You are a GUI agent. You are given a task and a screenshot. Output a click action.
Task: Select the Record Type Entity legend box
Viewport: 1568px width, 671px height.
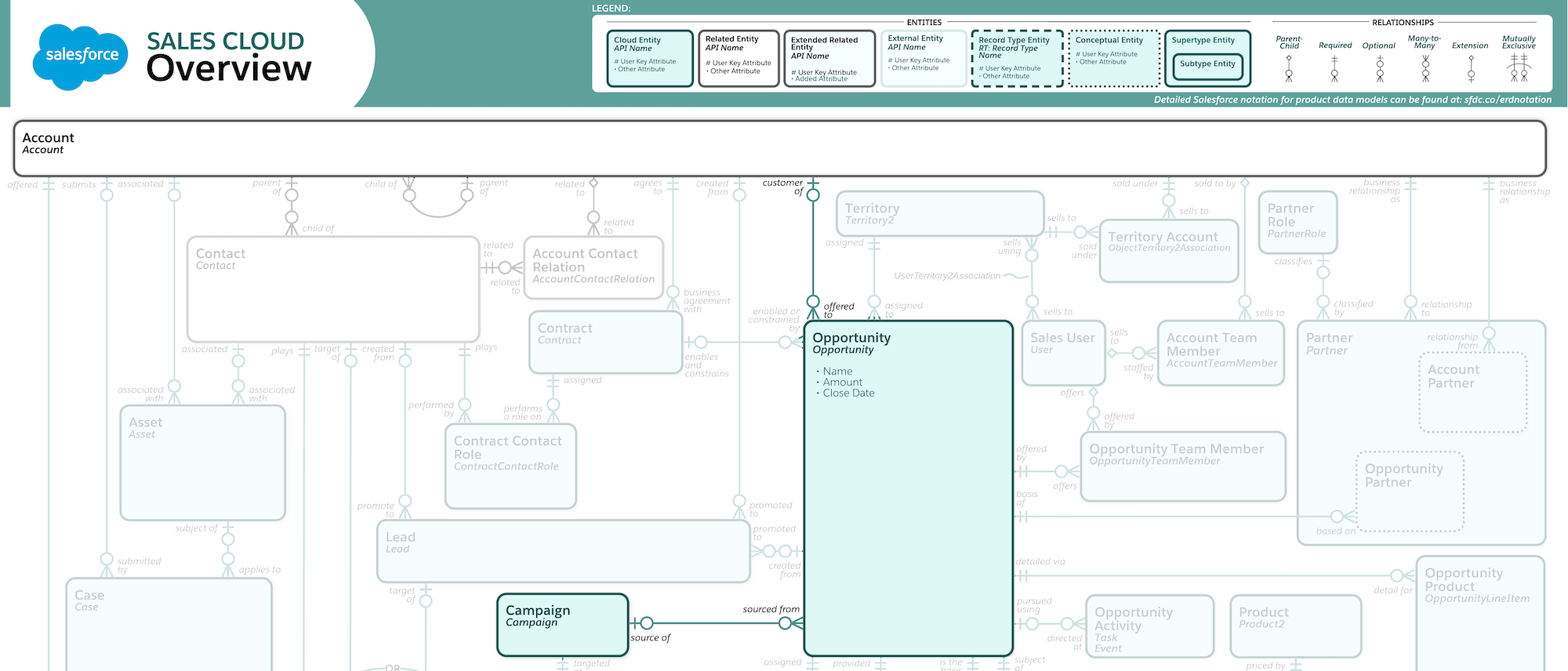click(x=1017, y=58)
